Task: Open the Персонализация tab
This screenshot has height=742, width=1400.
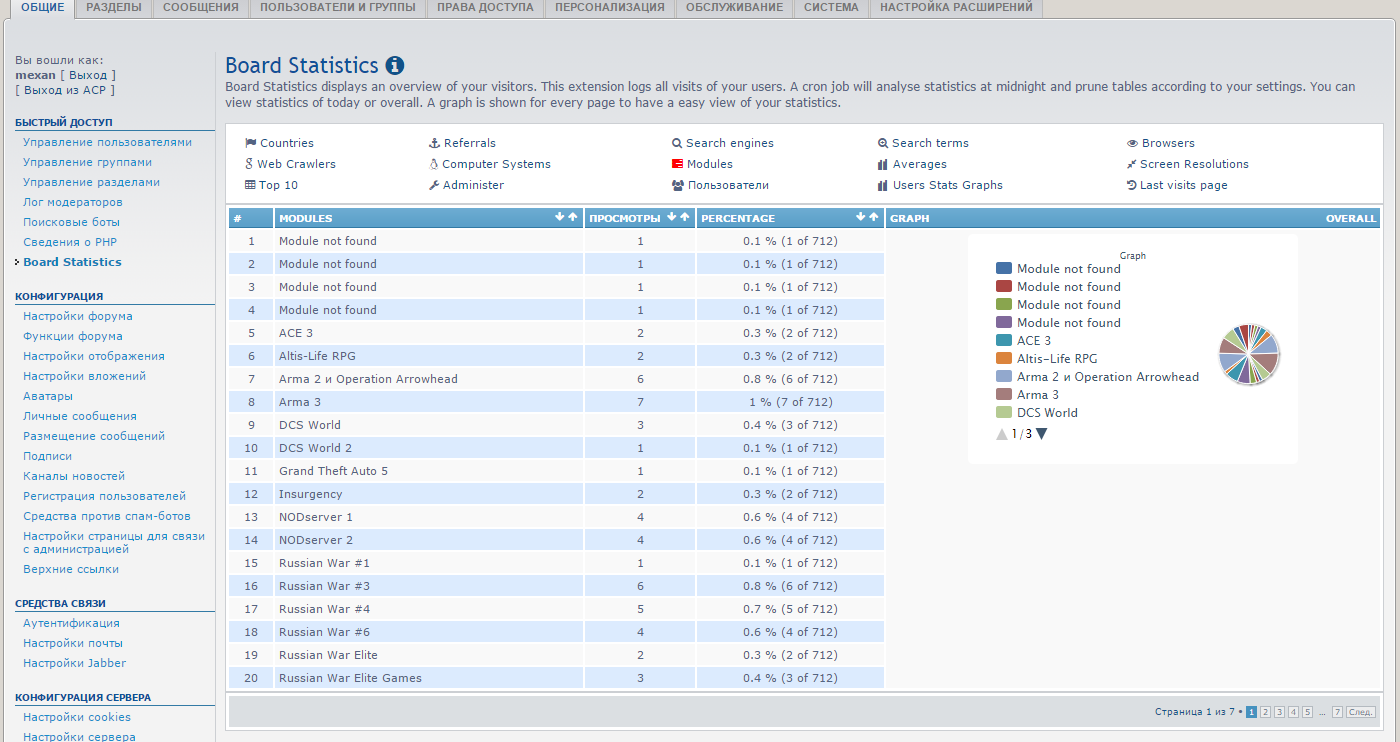Action: point(609,8)
